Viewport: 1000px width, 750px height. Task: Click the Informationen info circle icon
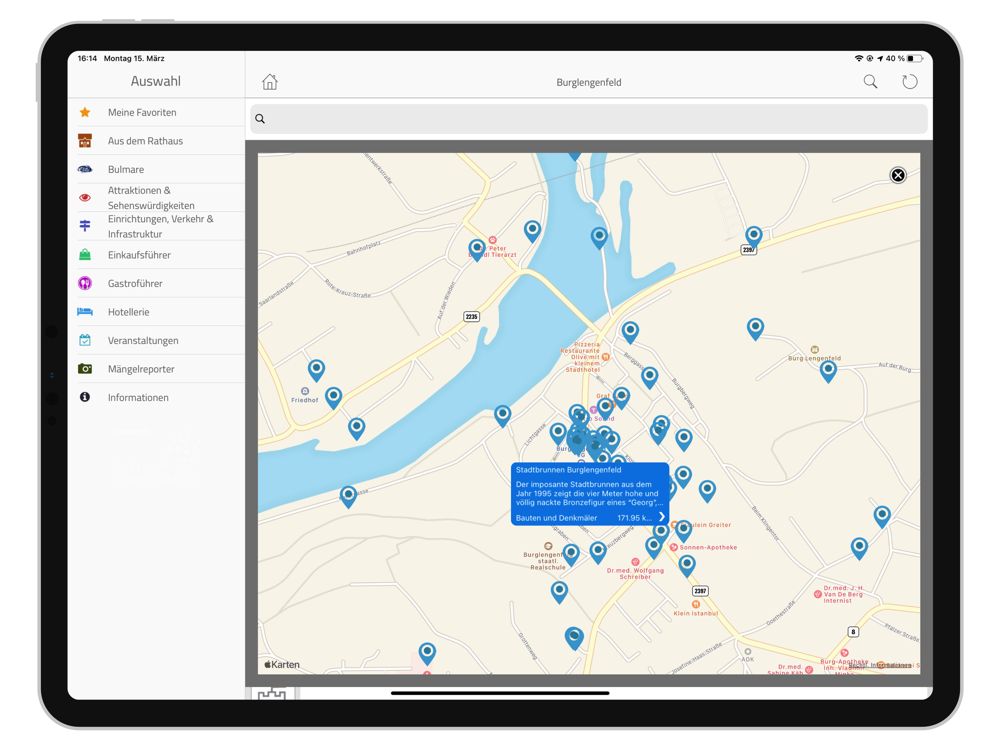pos(85,397)
